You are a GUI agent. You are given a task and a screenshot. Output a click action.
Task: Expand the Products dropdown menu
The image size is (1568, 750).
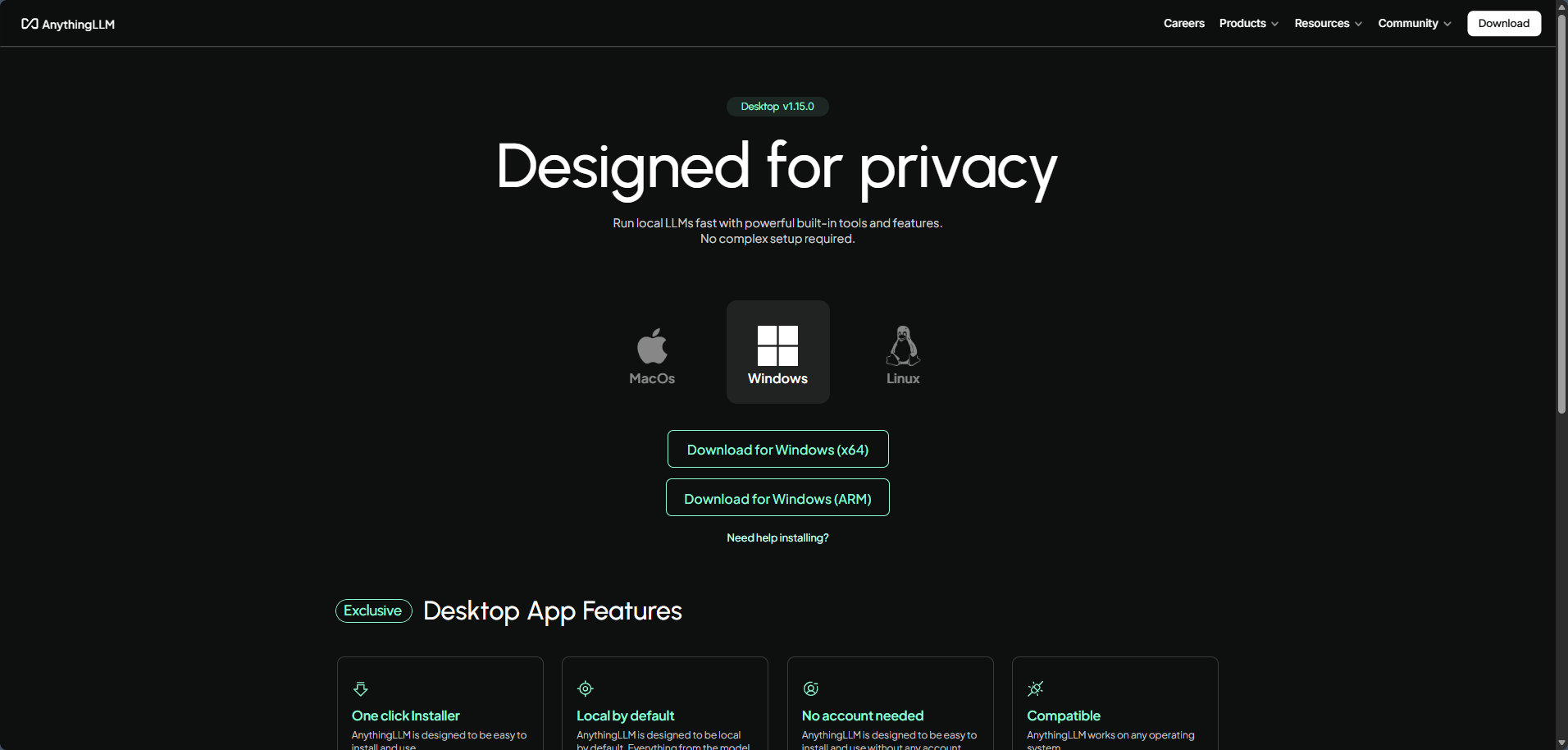click(1249, 24)
